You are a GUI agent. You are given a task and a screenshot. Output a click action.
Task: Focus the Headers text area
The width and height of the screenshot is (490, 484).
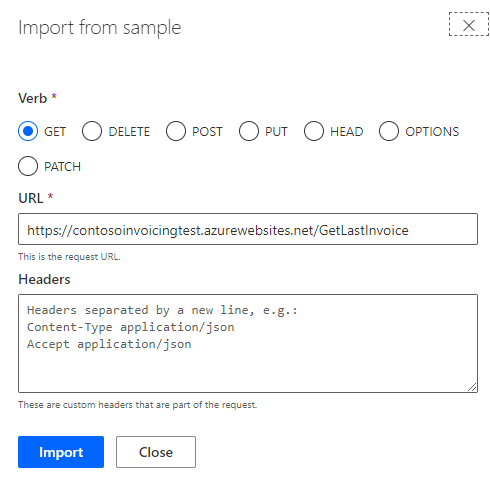(x=248, y=343)
